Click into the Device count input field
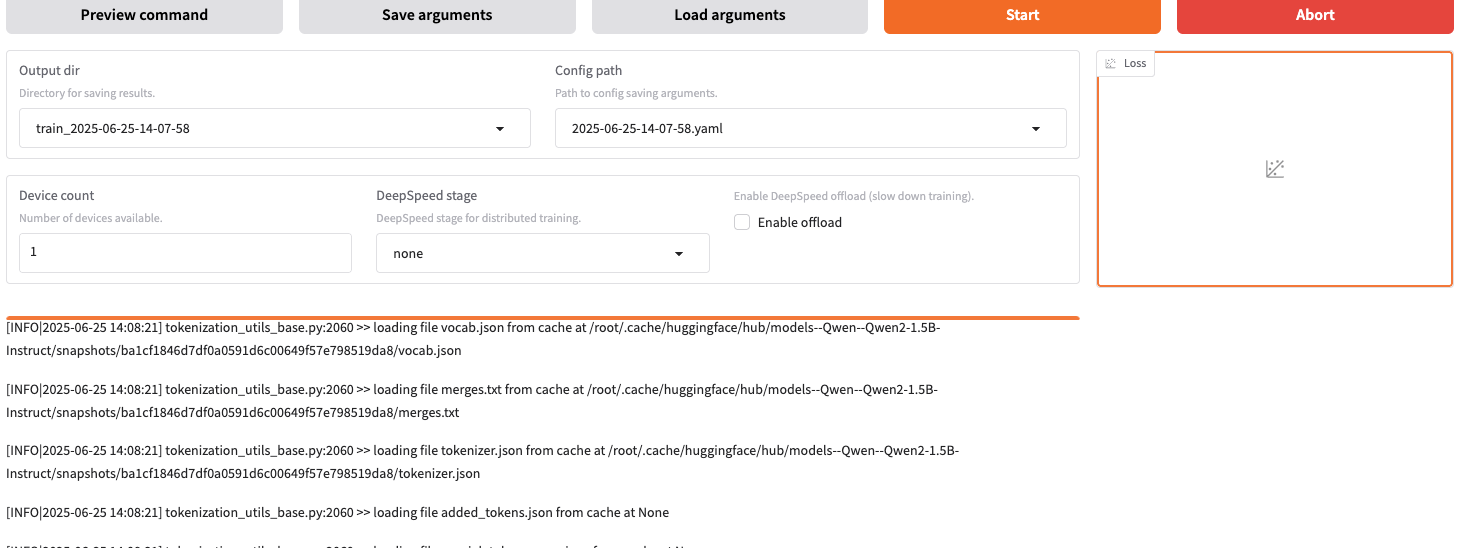This screenshot has width=1467, height=548. point(185,253)
